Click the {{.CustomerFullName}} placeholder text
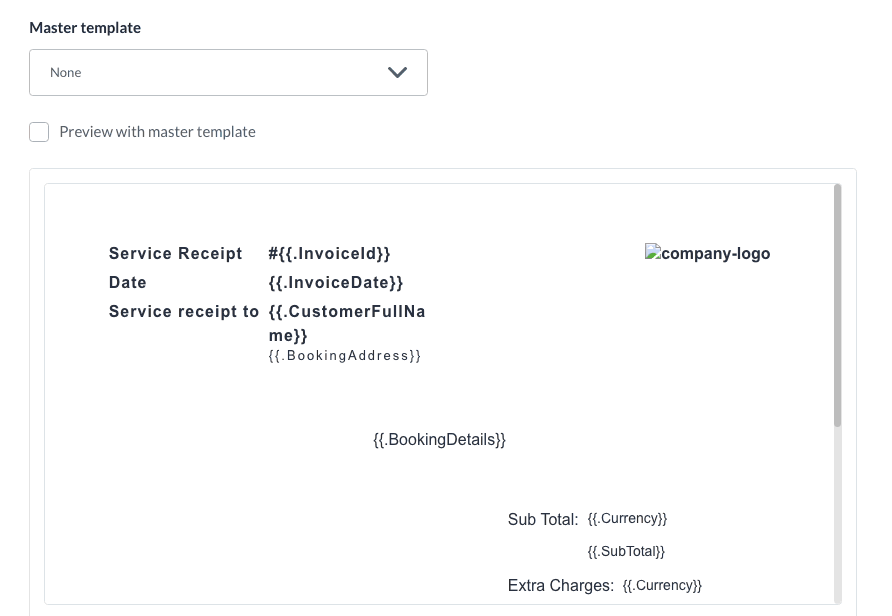 coord(347,323)
